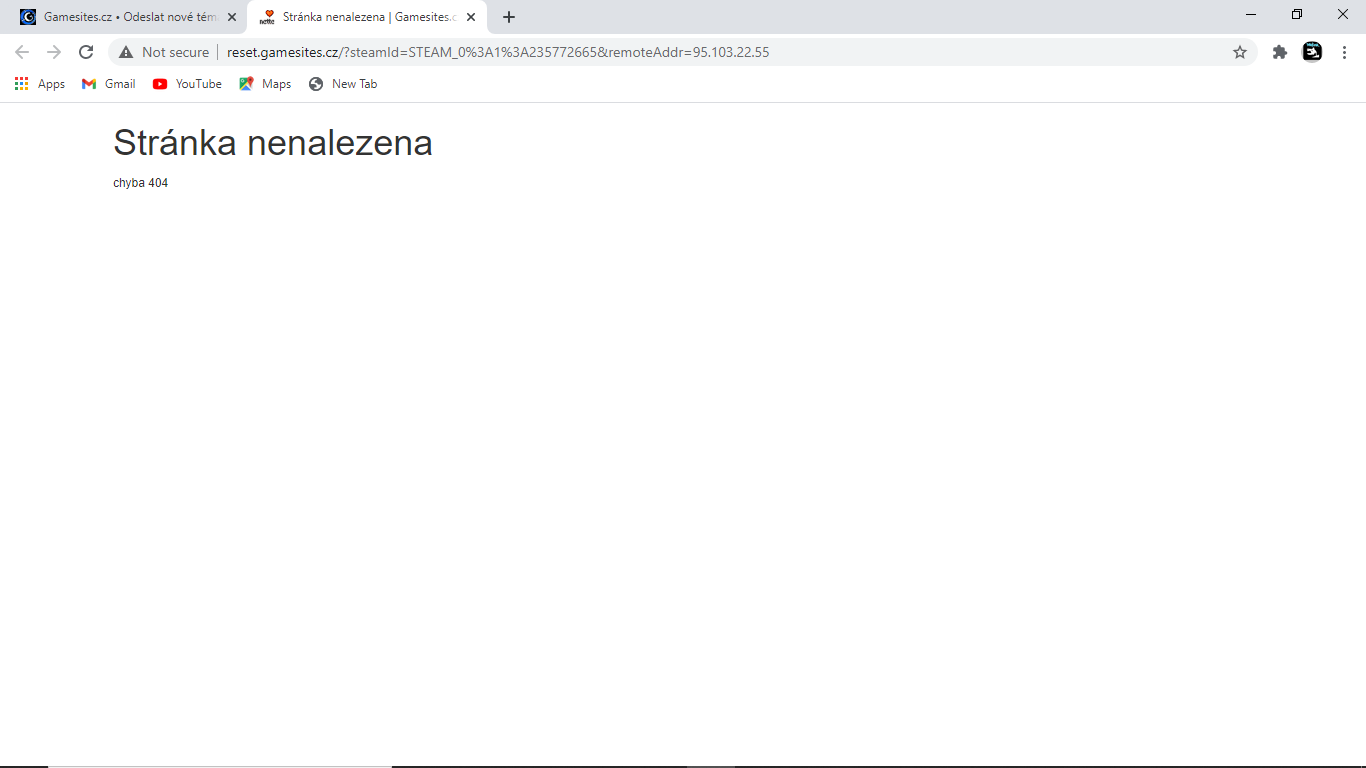This screenshot has width=1366, height=768.
Task: Open the Gmail bookmark
Action: pos(109,84)
